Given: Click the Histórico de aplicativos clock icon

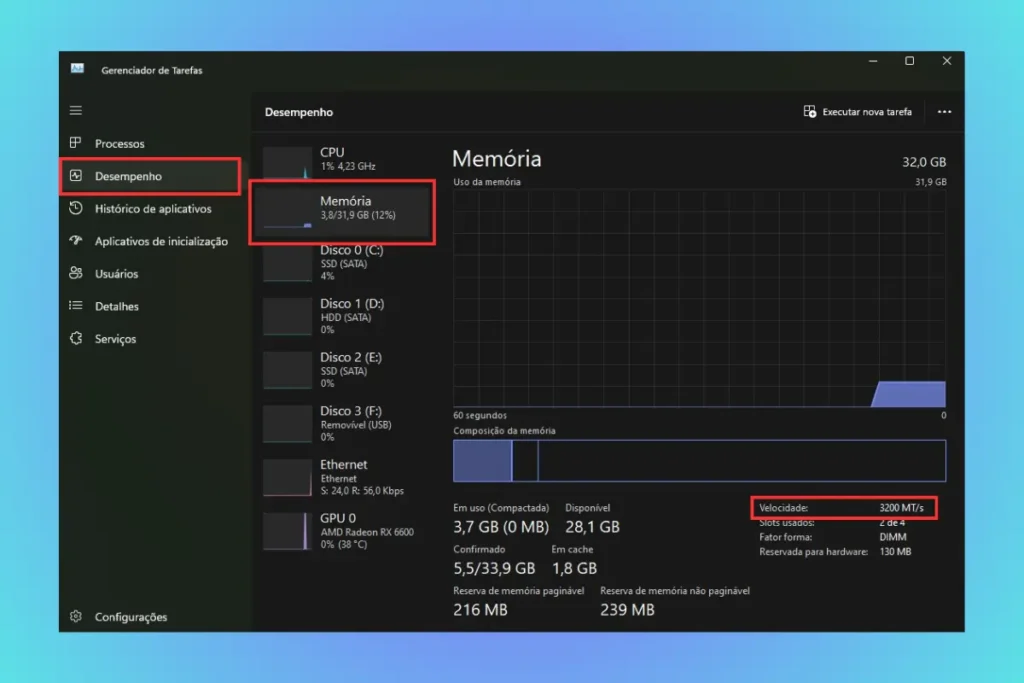Looking at the screenshot, I should tap(76, 208).
